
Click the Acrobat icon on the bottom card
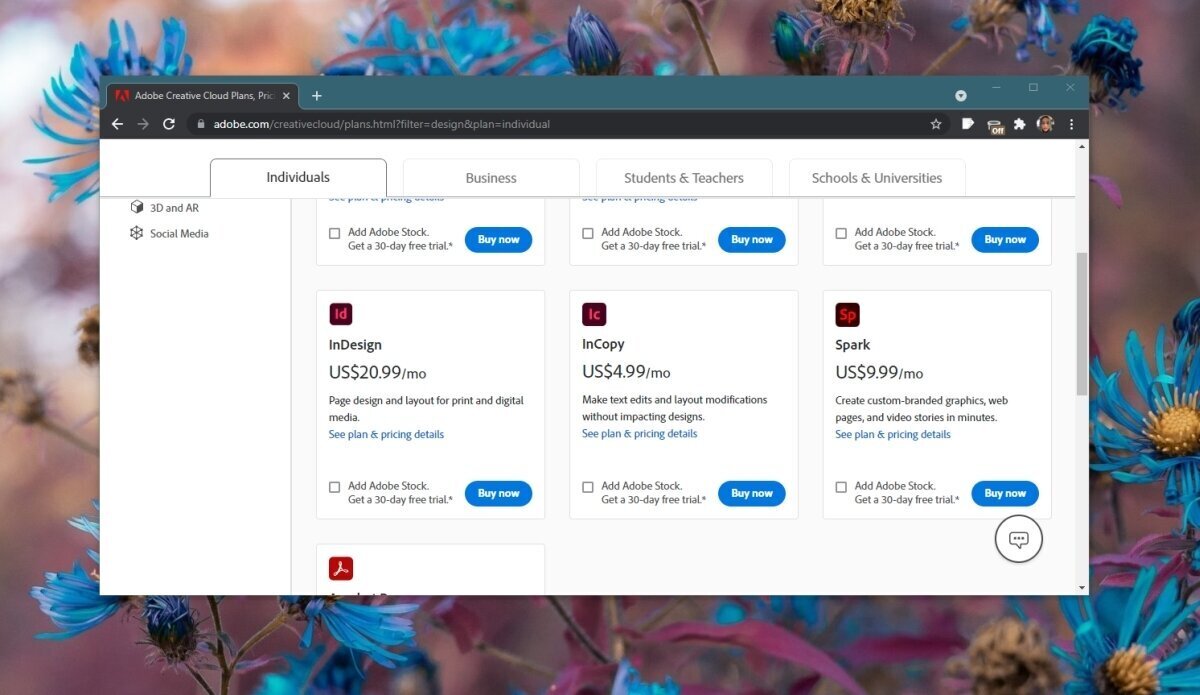pos(341,567)
